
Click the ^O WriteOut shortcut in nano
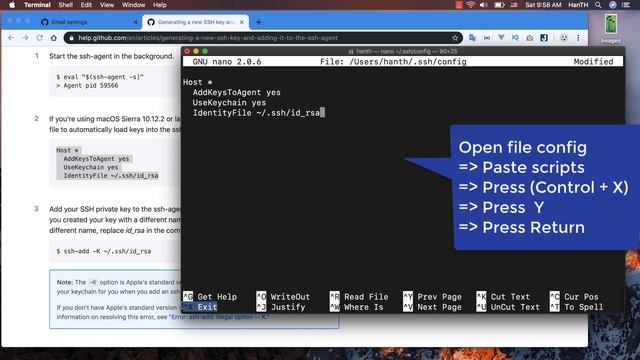click(x=283, y=297)
